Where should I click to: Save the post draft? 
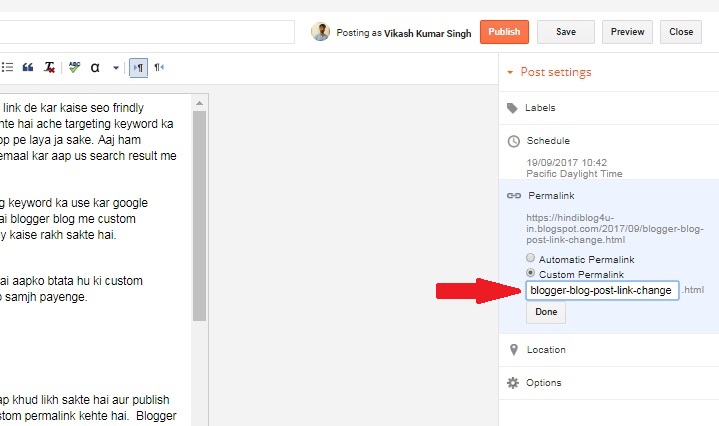click(x=566, y=32)
